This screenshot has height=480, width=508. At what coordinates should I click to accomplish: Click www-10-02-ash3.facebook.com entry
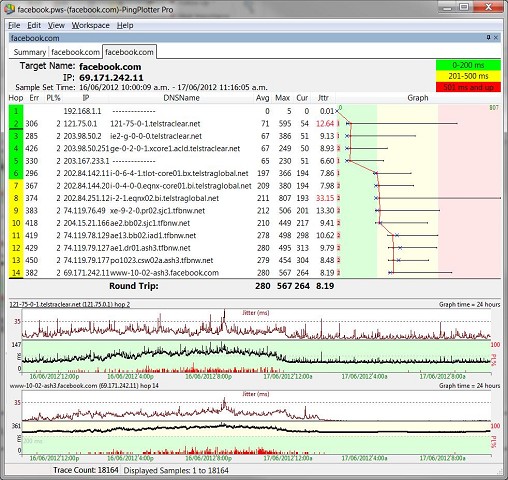pyautogui.click(x=164, y=273)
